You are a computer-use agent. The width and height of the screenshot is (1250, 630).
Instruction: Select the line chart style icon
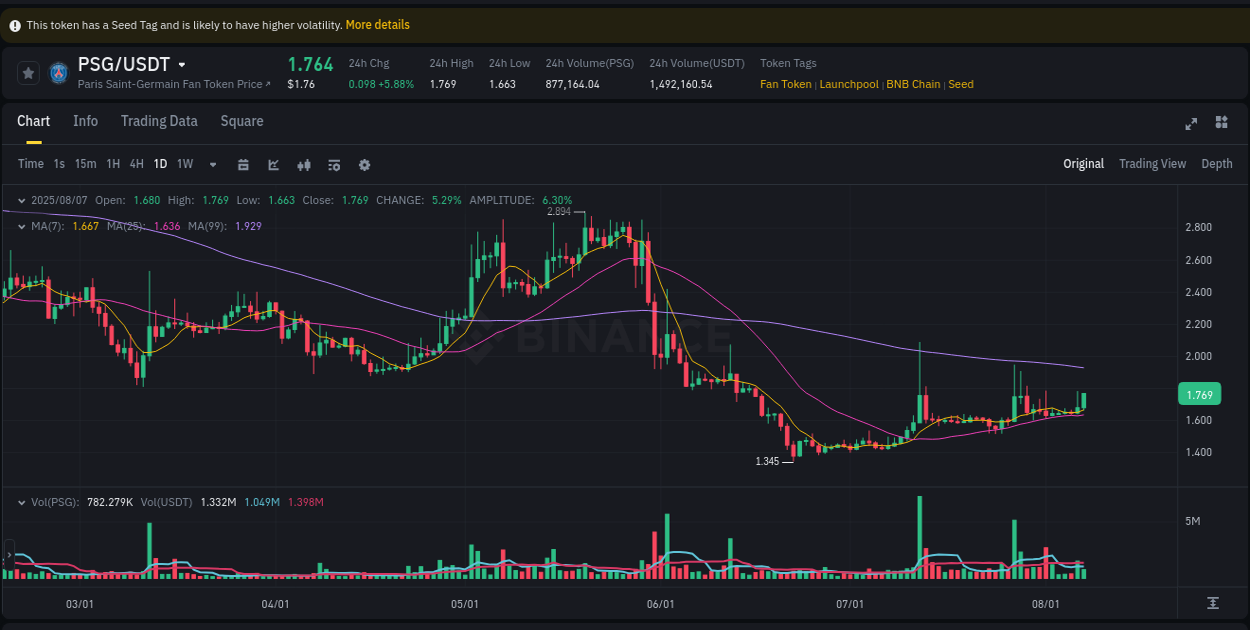pyautogui.click(x=273, y=164)
